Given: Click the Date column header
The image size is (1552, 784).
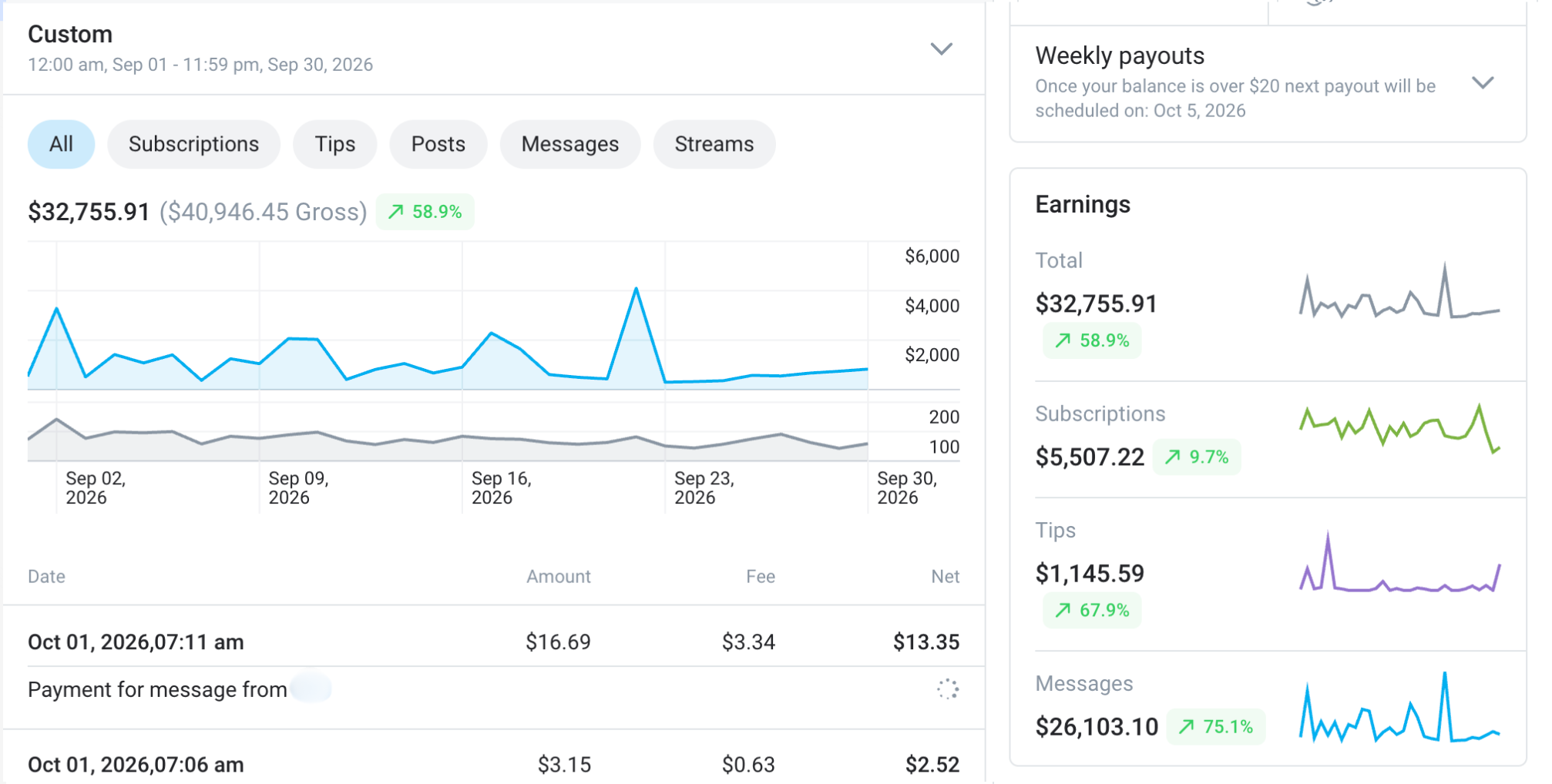Looking at the screenshot, I should [x=46, y=577].
